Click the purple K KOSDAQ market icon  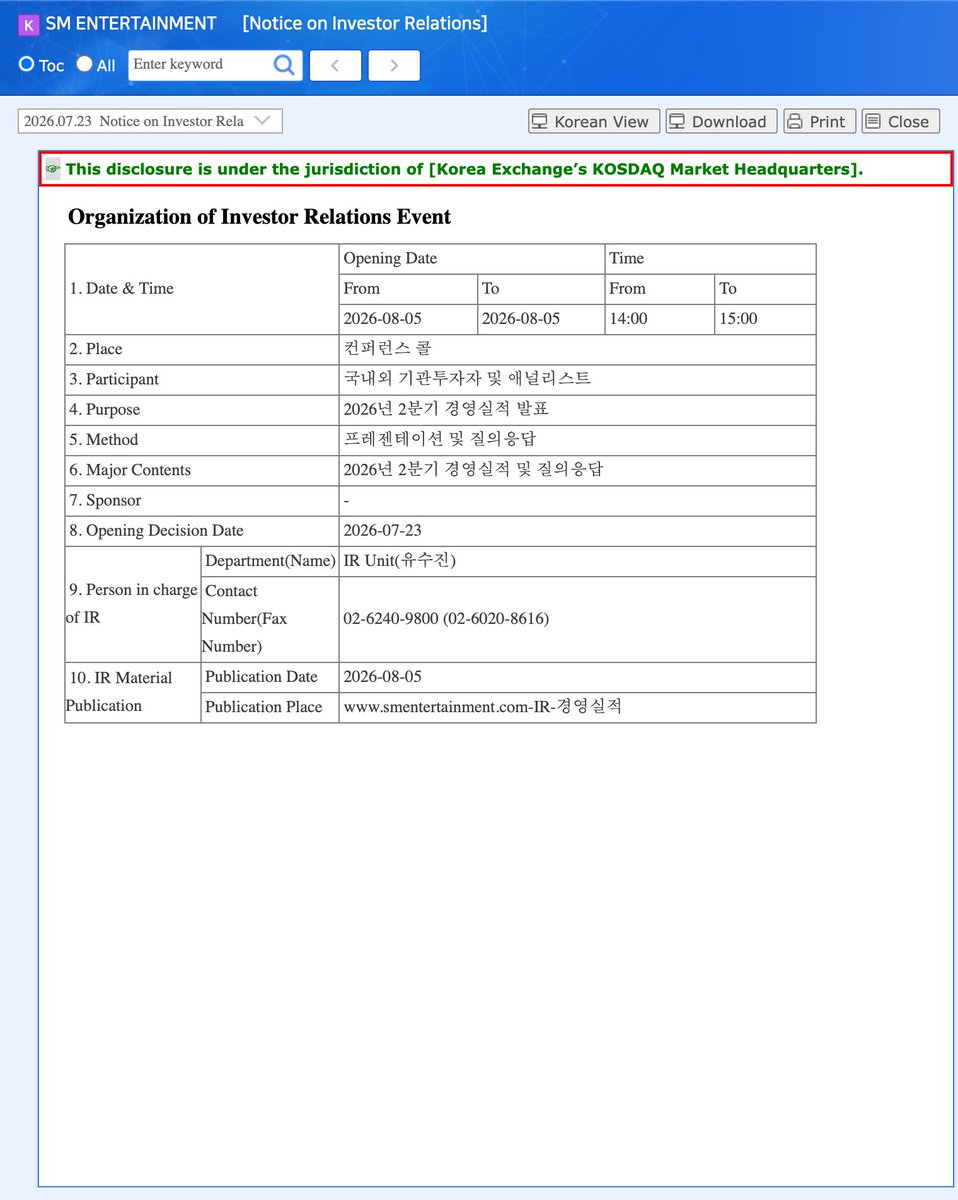tap(28, 24)
